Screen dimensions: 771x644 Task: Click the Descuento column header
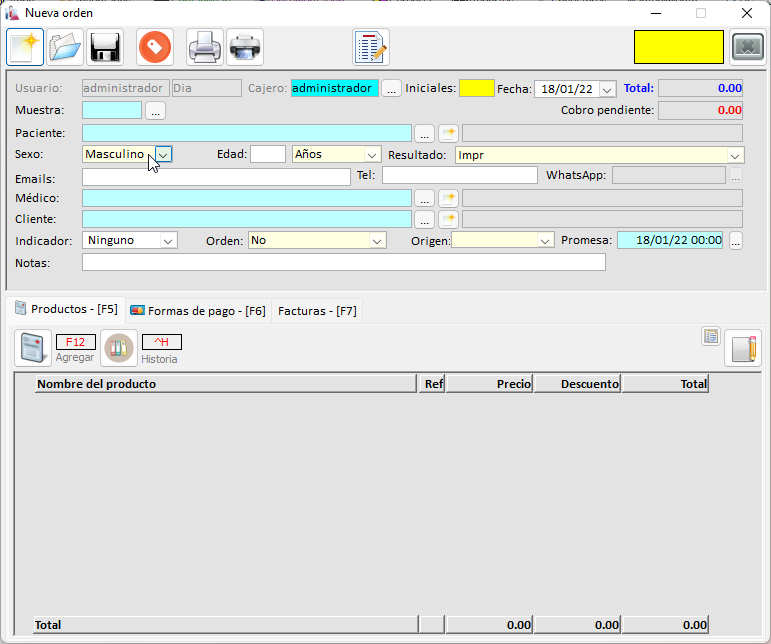tap(577, 384)
